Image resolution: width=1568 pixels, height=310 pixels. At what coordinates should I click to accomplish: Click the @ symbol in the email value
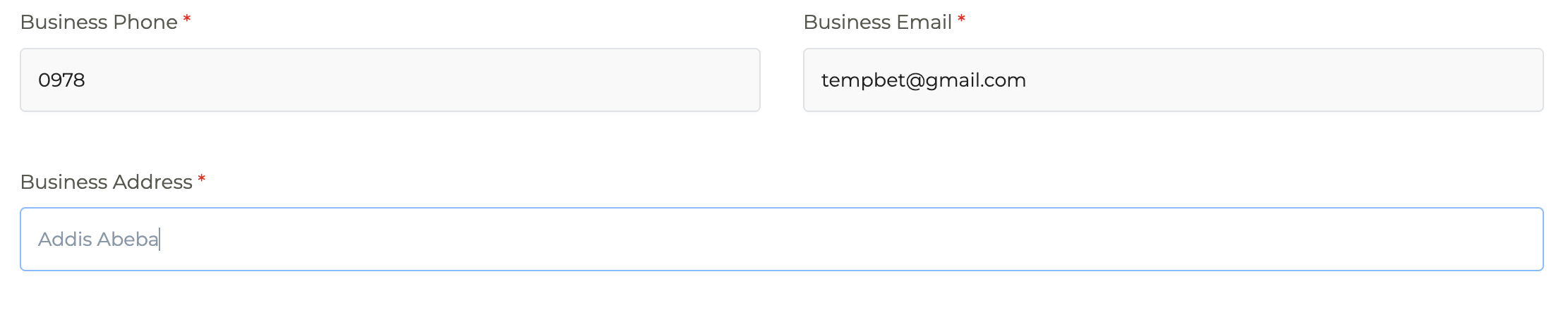point(915,80)
